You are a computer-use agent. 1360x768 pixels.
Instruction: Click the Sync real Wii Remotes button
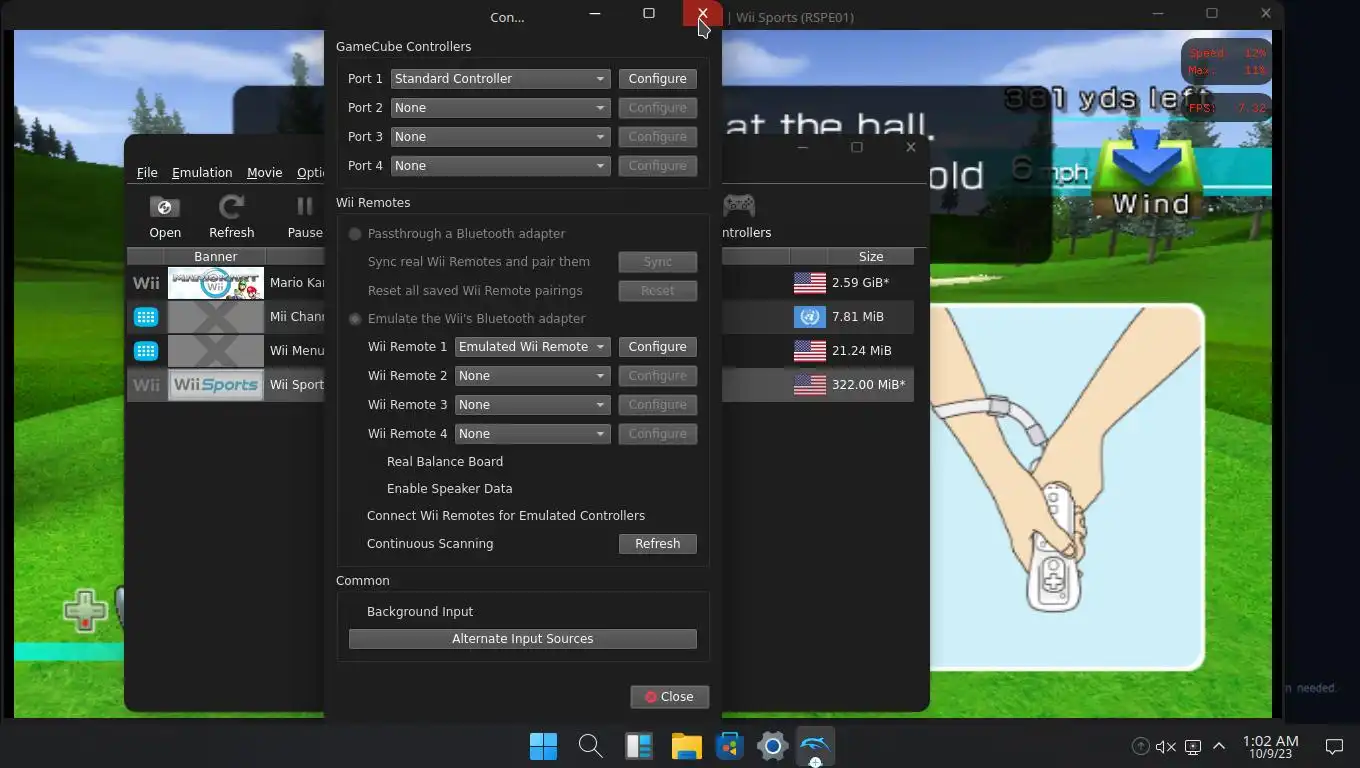[657, 262]
